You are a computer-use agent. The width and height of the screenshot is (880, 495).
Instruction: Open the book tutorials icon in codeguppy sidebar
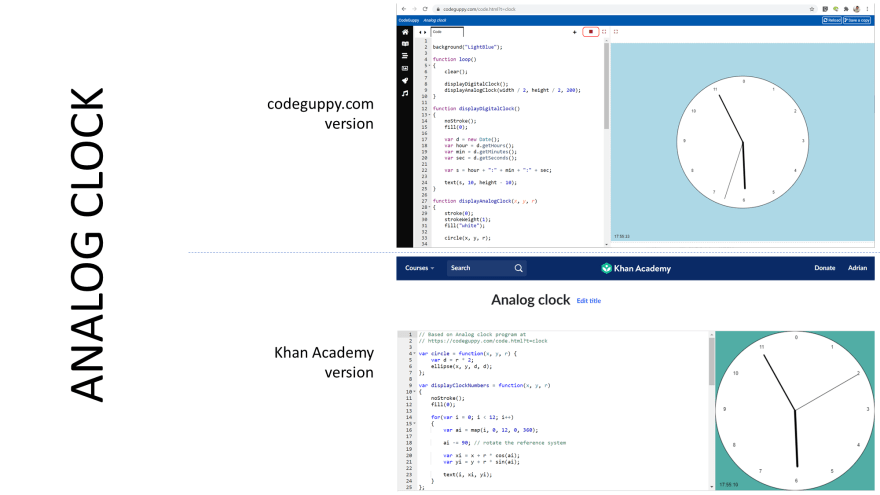405,44
